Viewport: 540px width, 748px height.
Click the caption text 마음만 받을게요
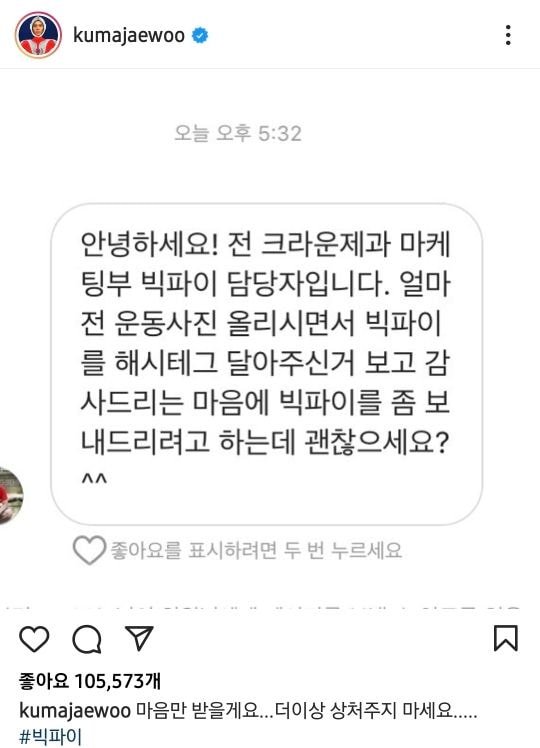coord(197,710)
